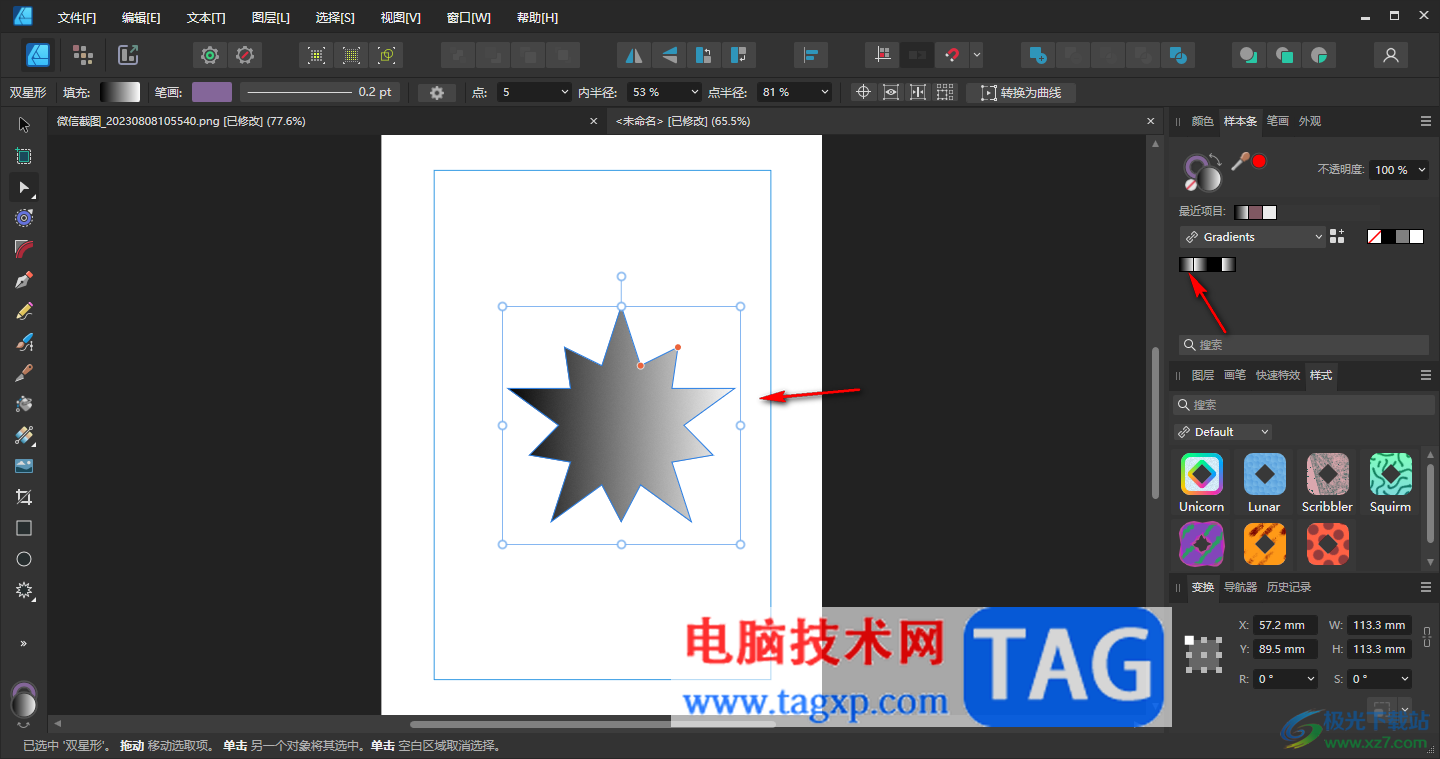Select the Artboard tool
The width and height of the screenshot is (1440, 759).
pos(24,156)
